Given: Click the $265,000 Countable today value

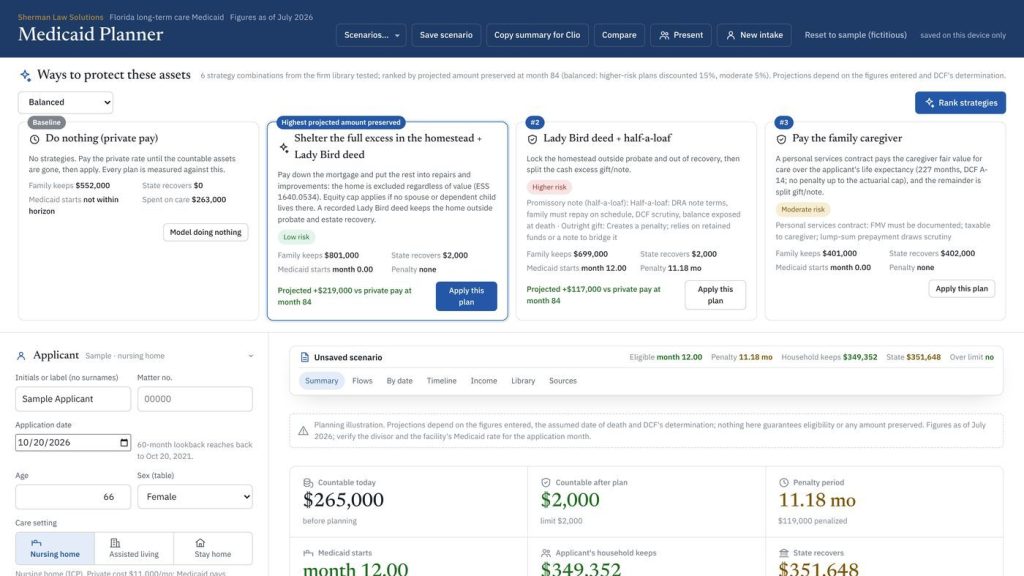Looking at the screenshot, I should click(x=344, y=500).
